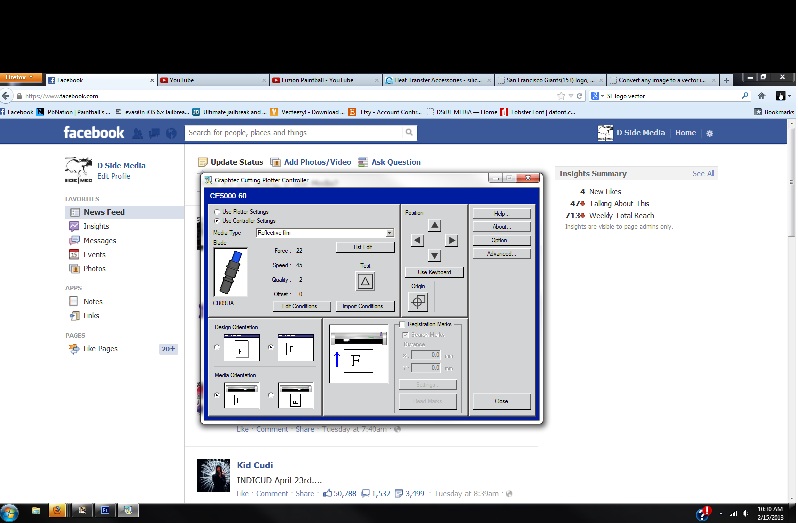Viewport: 798px width, 524px height.
Task: Click the Import Conditions button
Action: pyautogui.click(x=365, y=306)
